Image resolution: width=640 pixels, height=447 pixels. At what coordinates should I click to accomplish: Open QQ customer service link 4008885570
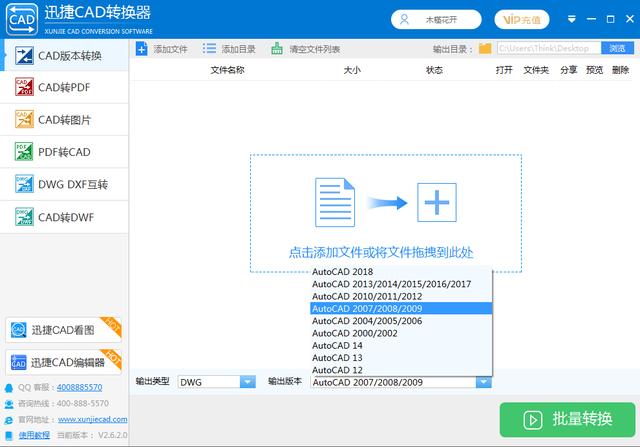pyautogui.click(x=80, y=387)
